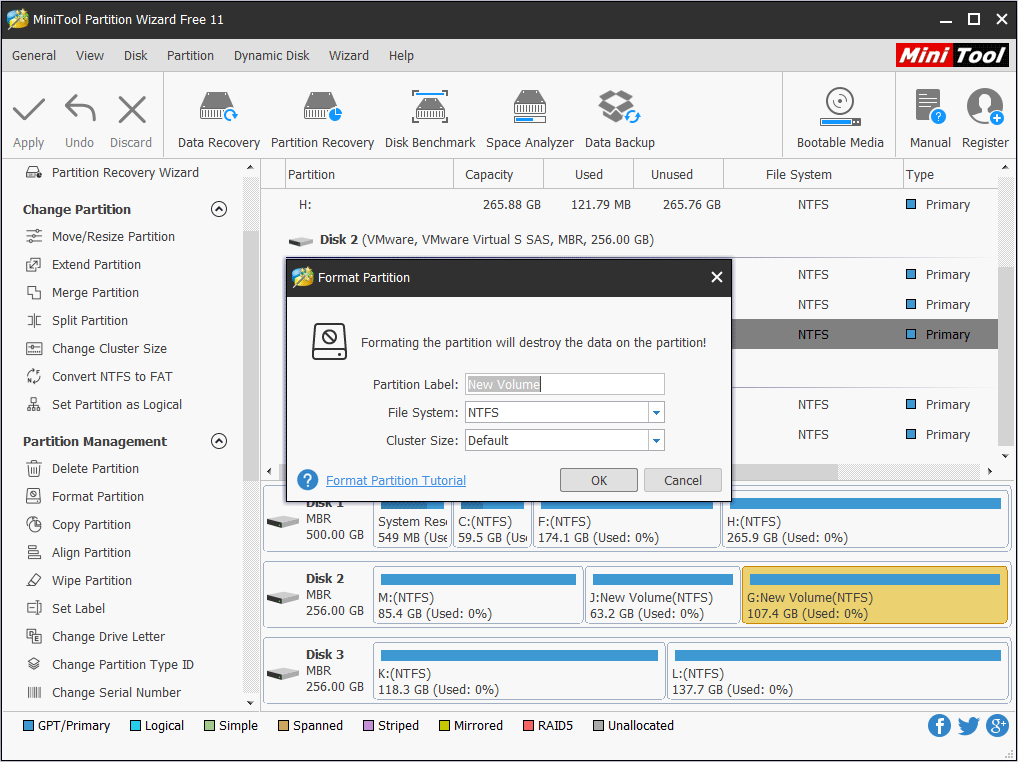Launch Partition Recovery from toolbar
Screen dimensions: 1018x762
tap(322, 119)
